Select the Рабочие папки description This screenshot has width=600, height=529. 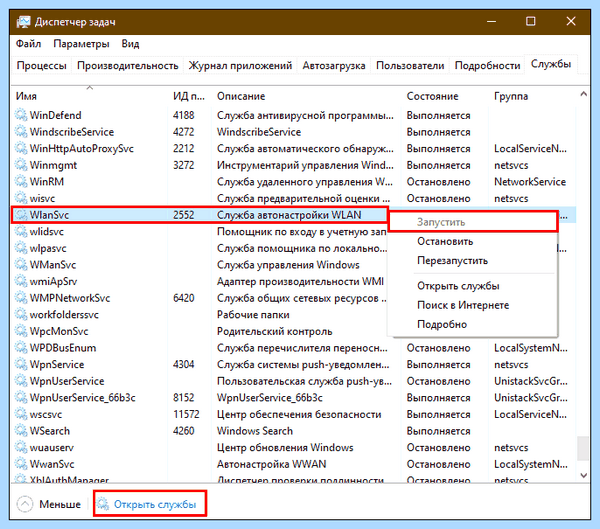(253, 314)
